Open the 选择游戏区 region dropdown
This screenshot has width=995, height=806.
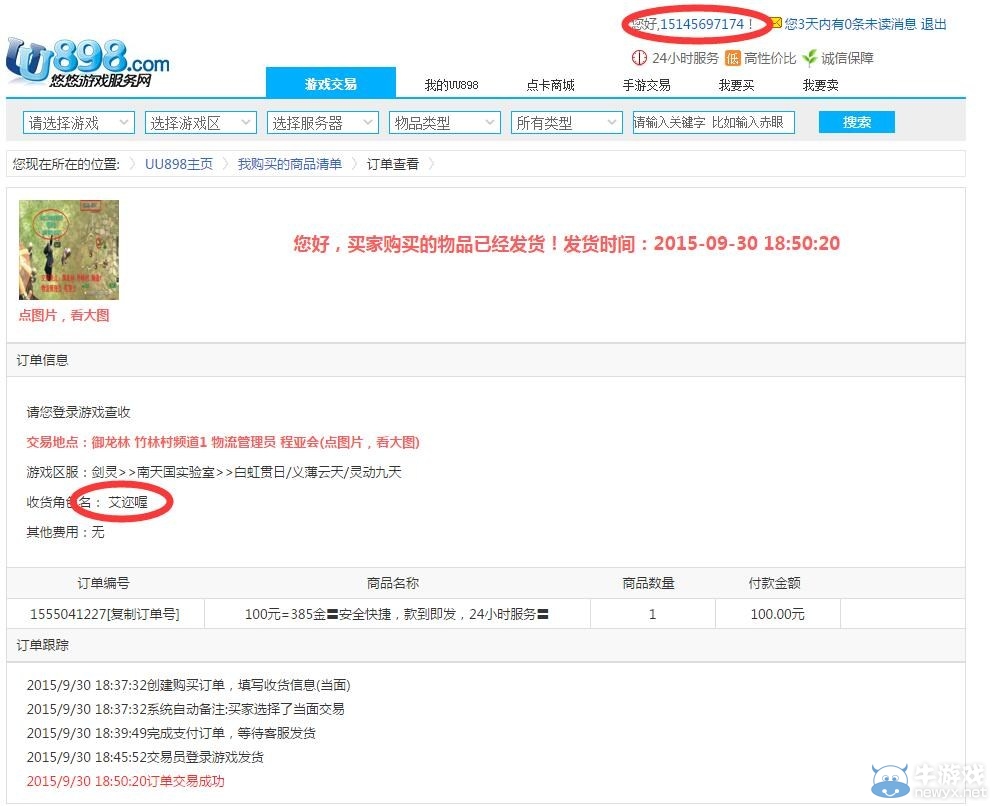pyautogui.click(x=200, y=121)
